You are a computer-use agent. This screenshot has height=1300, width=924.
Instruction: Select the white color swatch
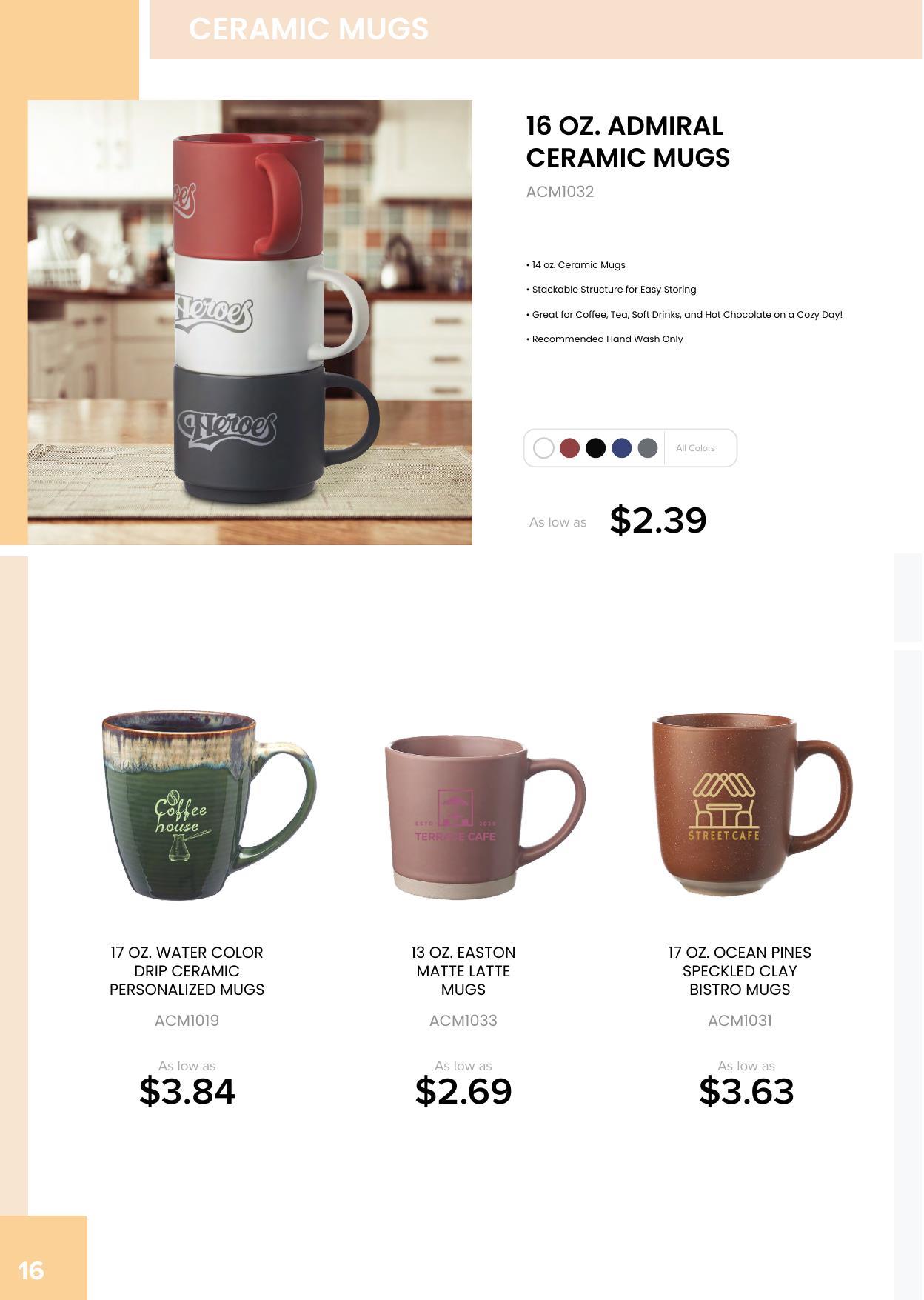pyautogui.click(x=543, y=448)
